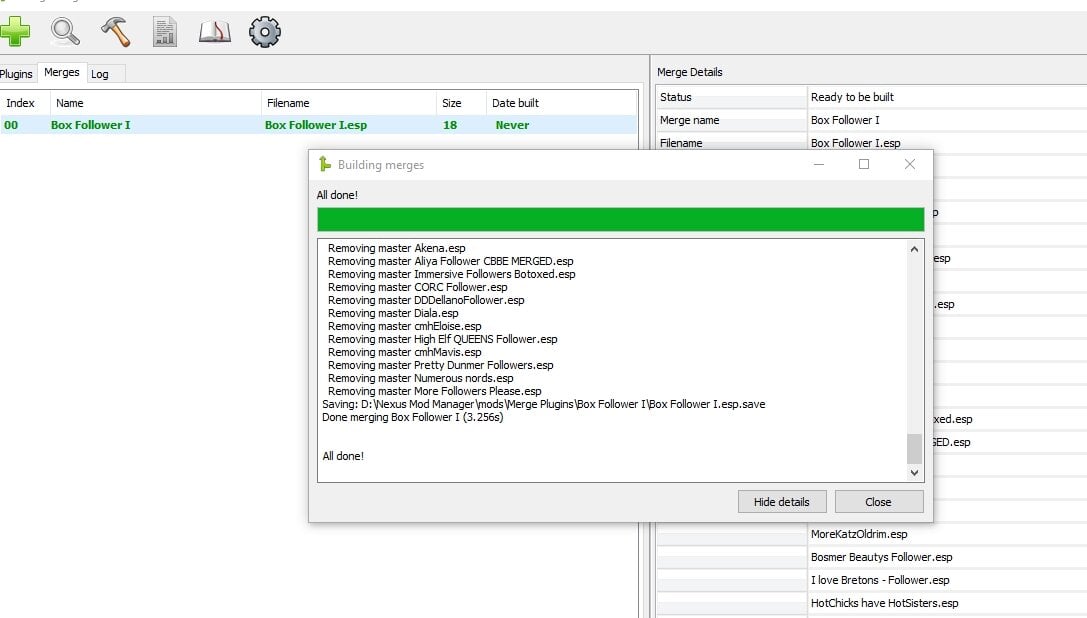Click the Merge Details panel heading
The width and height of the screenshot is (1087, 618).
[689, 72]
